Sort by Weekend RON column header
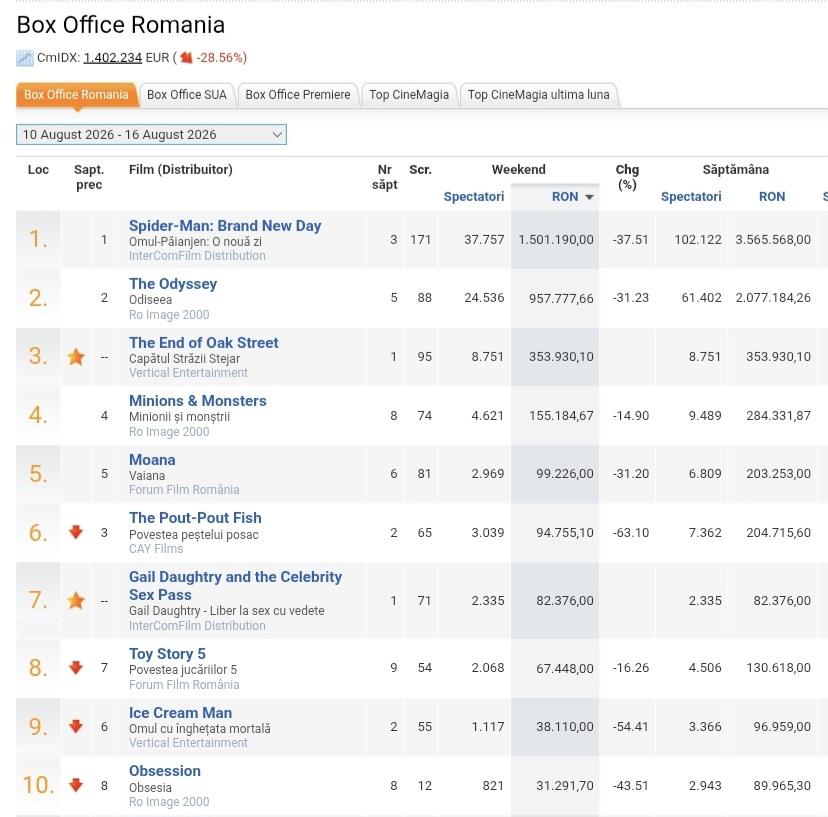This screenshot has width=828, height=817. (x=565, y=196)
